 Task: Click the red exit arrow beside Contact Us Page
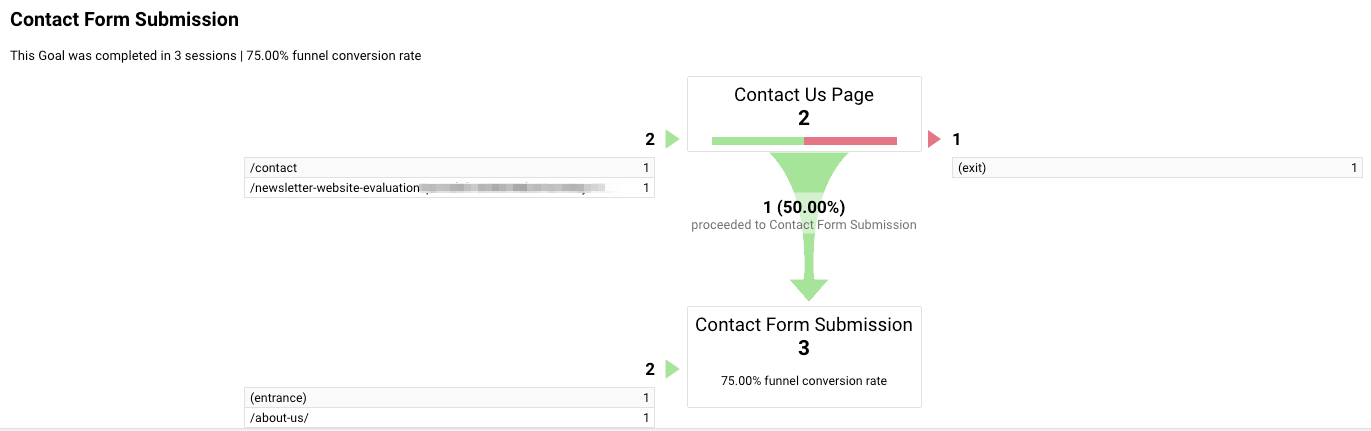(x=935, y=140)
